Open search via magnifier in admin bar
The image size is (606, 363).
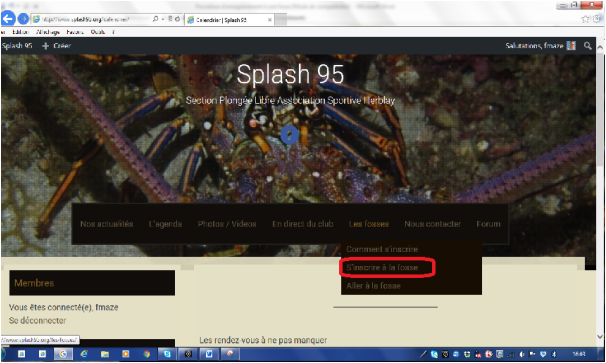587,46
